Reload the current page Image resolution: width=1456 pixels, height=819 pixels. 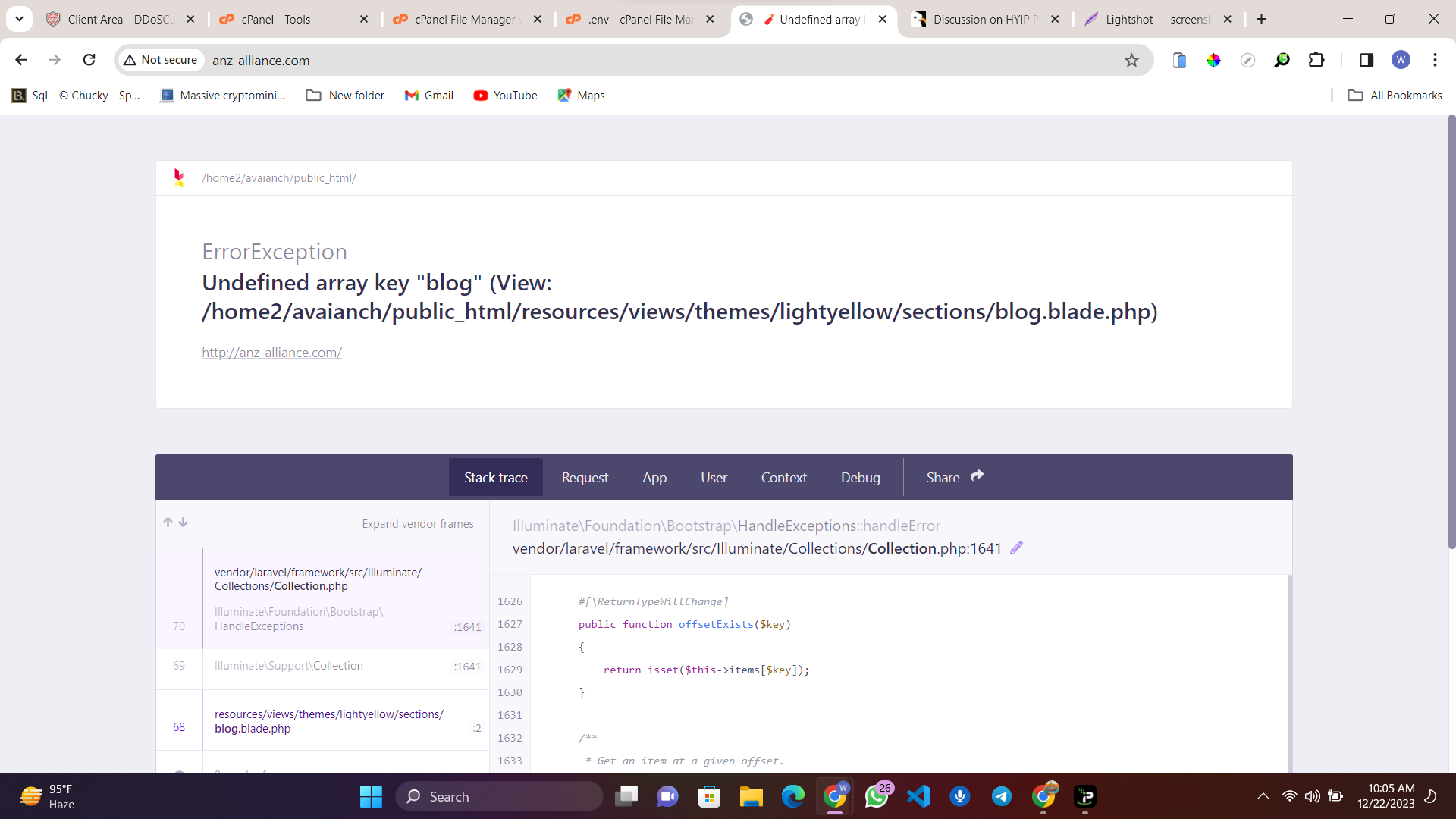[x=89, y=60]
